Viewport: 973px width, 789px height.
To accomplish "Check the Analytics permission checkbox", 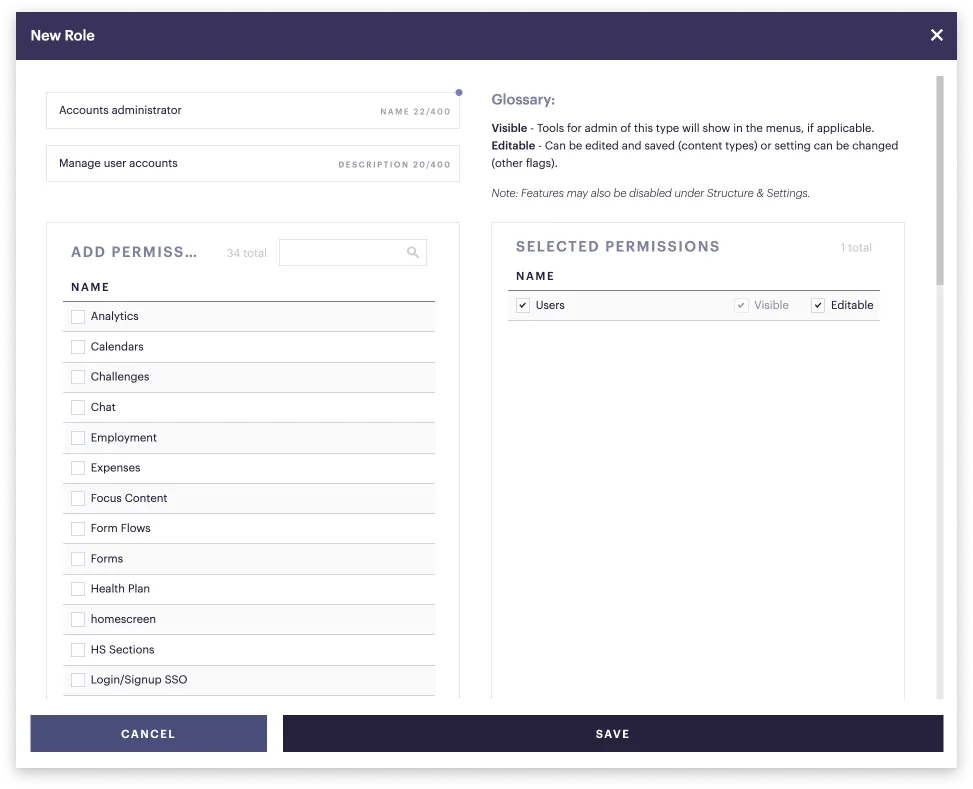I will (x=78, y=317).
